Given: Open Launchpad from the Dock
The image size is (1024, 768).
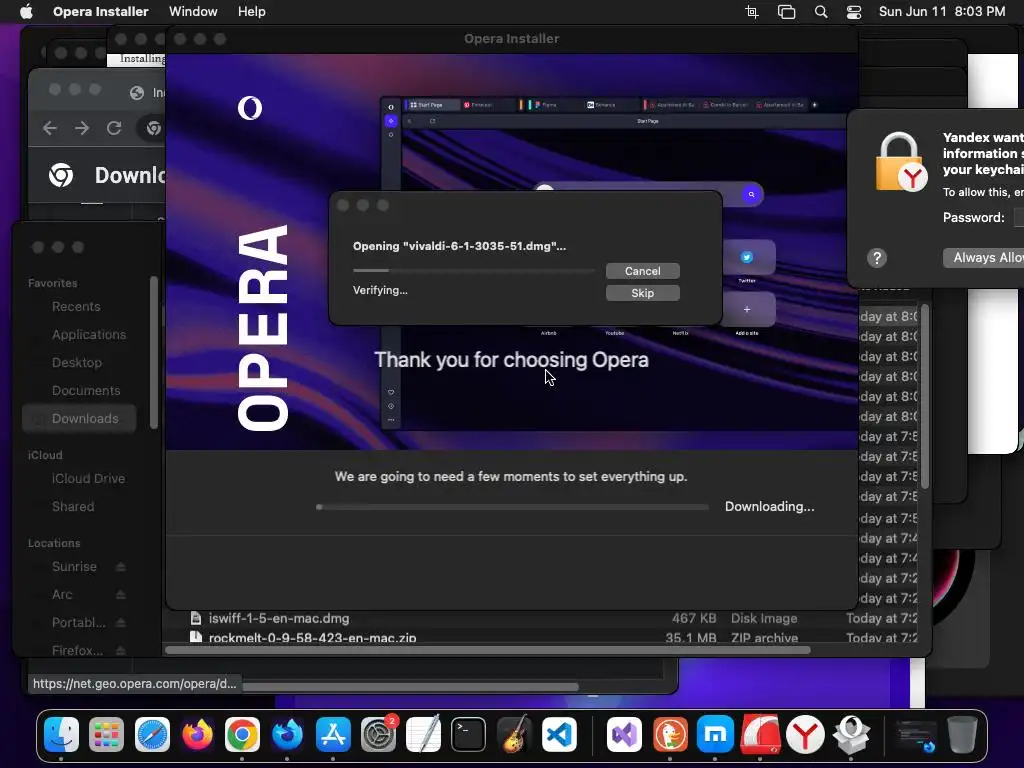Looking at the screenshot, I should (106, 735).
